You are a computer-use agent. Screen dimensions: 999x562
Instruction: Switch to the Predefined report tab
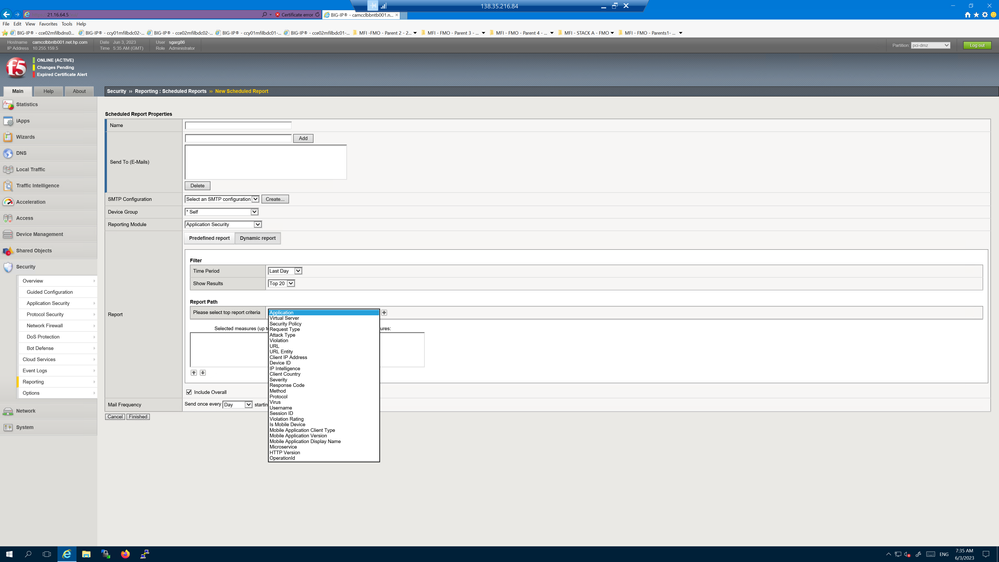point(209,238)
